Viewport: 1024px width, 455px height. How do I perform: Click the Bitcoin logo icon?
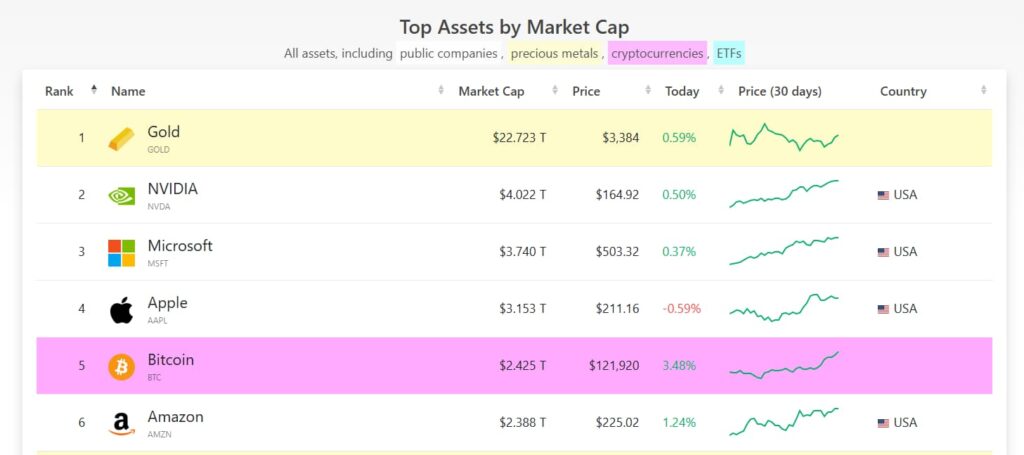tap(121, 367)
